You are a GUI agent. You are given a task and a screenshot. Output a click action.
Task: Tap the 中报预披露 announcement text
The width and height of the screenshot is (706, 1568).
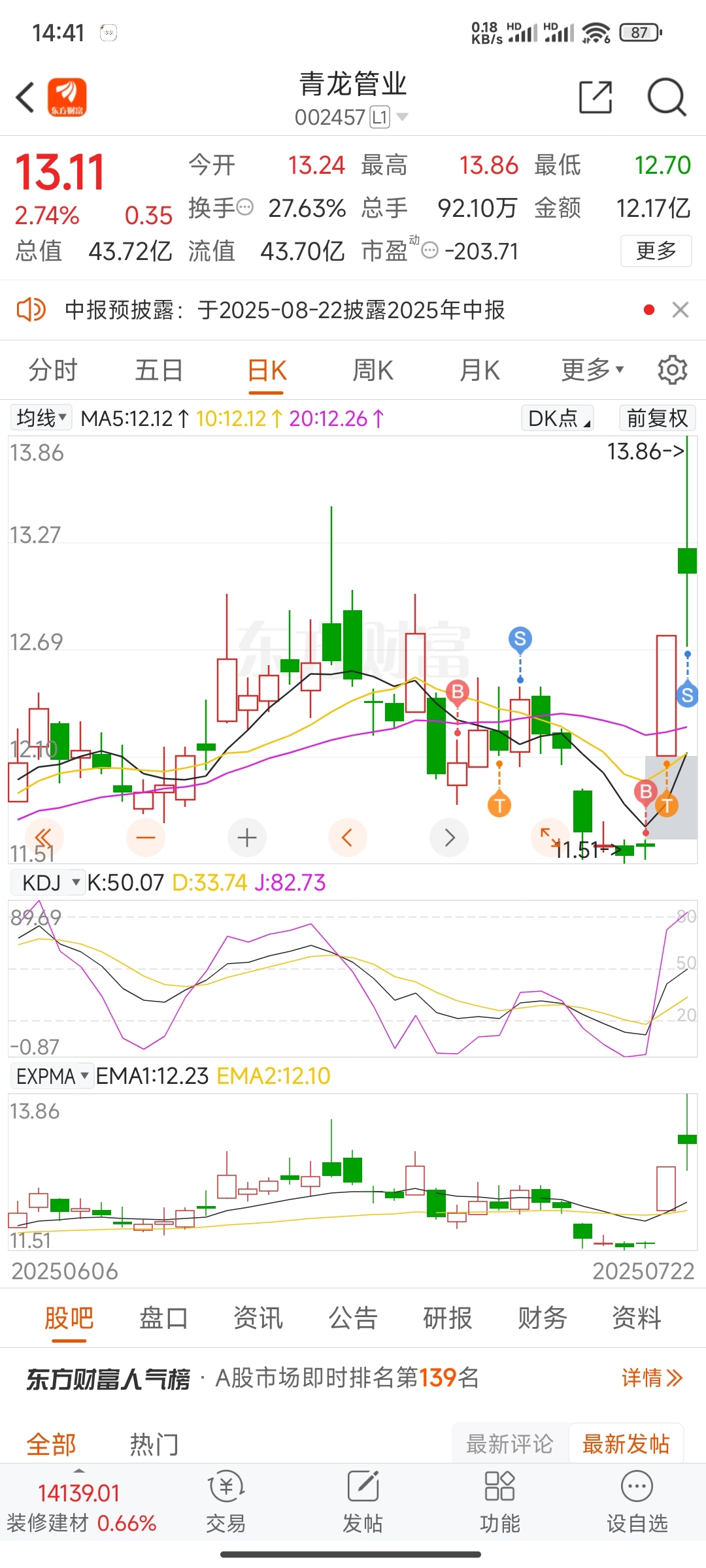pyautogui.click(x=285, y=310)
